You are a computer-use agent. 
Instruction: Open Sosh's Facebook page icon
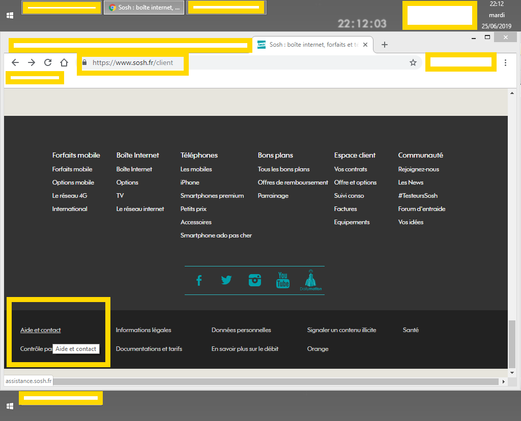(x=199, y=280)
